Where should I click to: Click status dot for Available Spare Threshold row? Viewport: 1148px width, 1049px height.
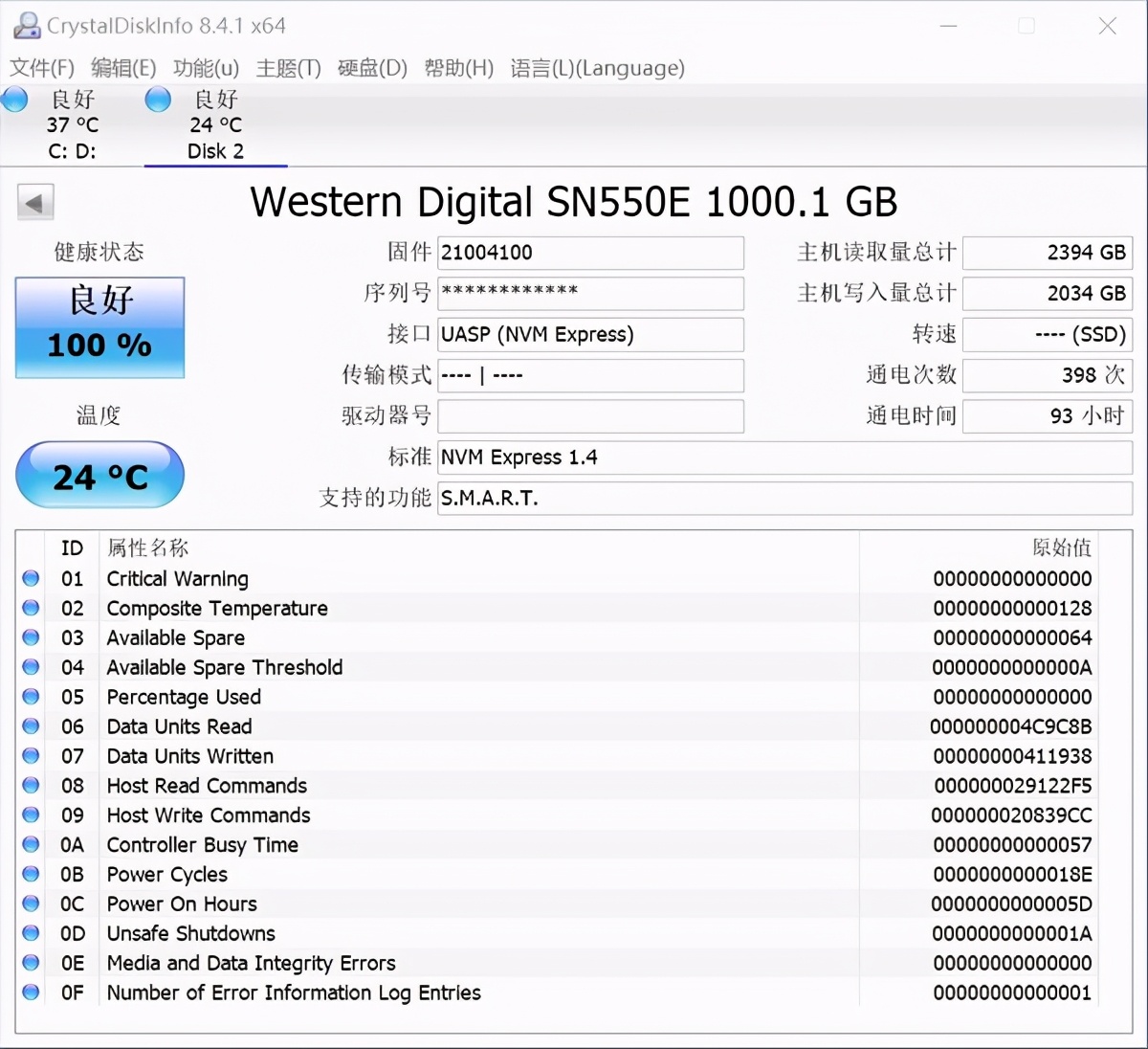(x=31, y=667)
